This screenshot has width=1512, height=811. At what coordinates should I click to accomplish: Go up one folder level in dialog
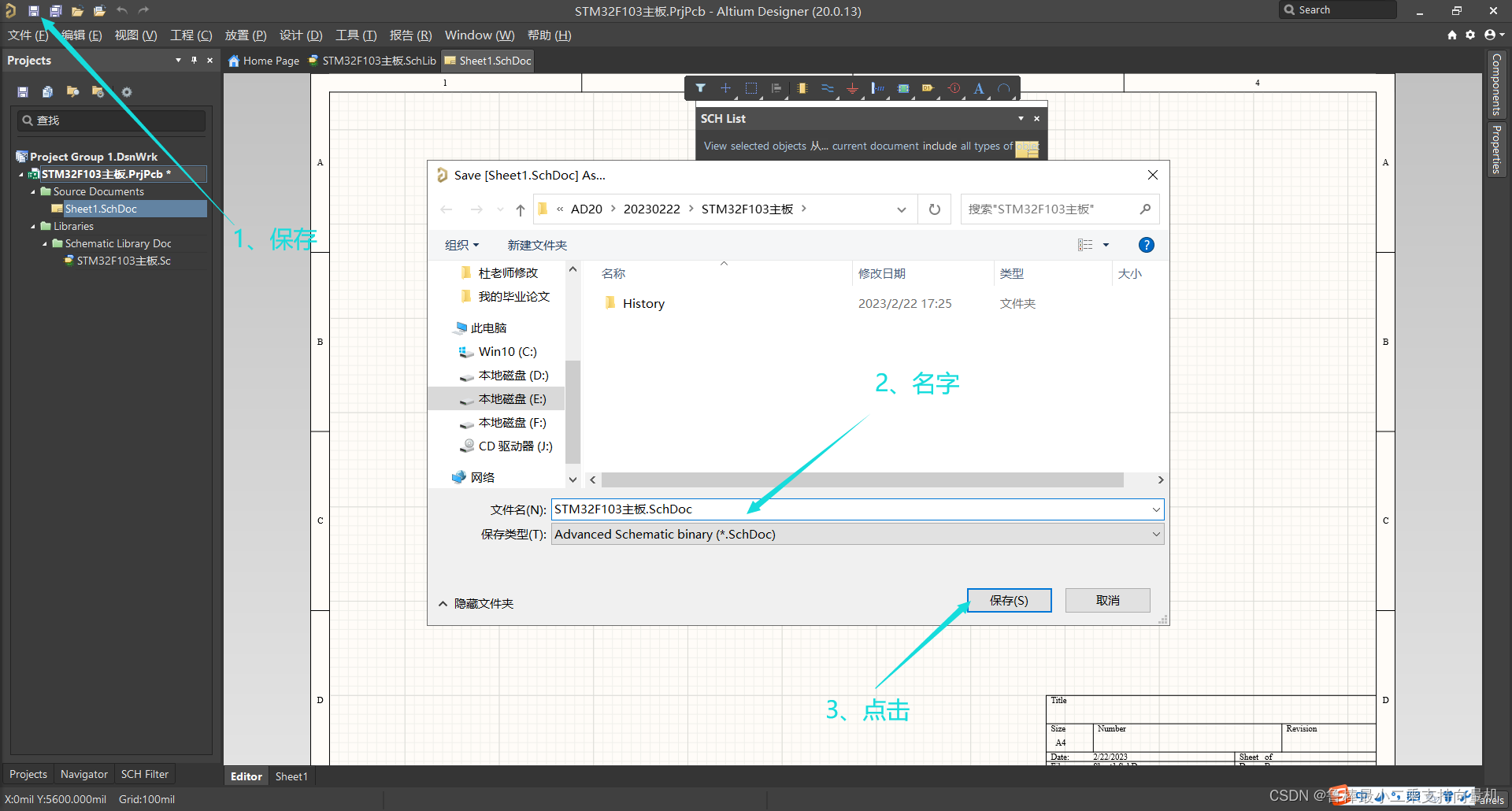coord(521,209)
